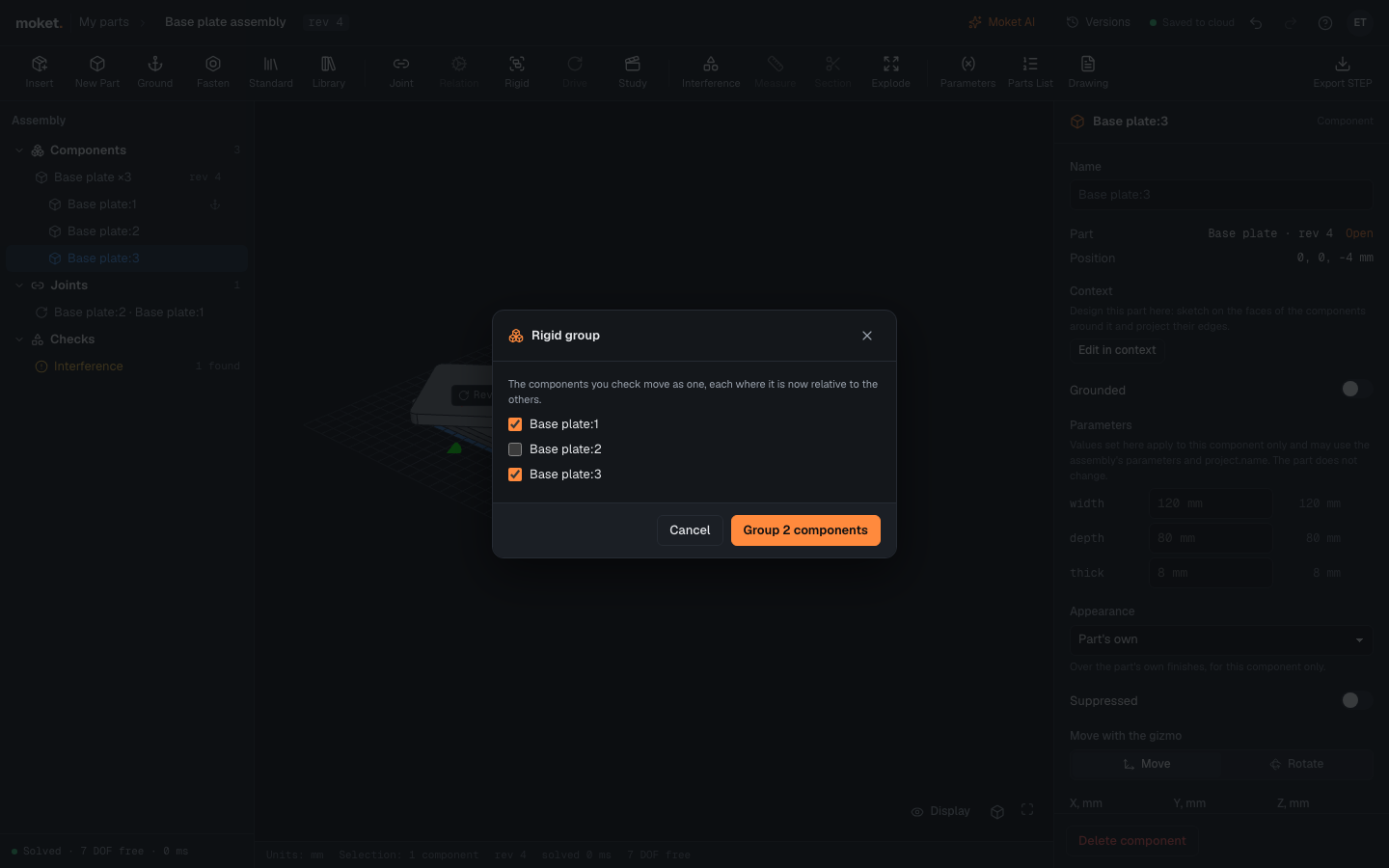Click Edit in context button
The width and height of the screenshot is (1389, 868).
tap(1117, 350)
